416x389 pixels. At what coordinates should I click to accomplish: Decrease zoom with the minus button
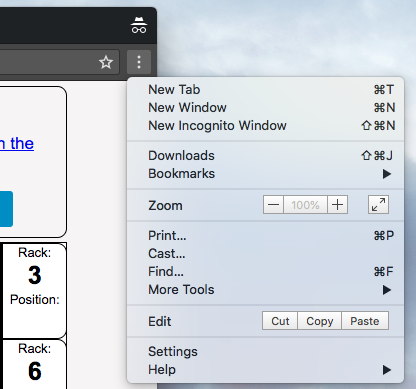pos(273,205)
